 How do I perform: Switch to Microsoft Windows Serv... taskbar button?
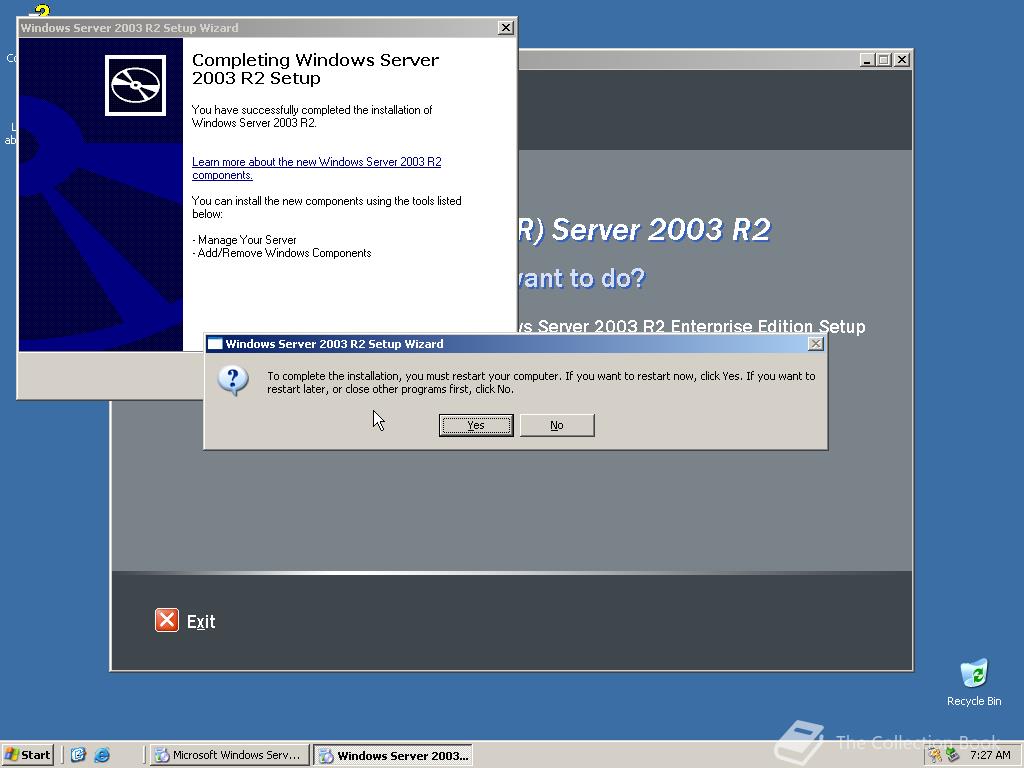229,755
